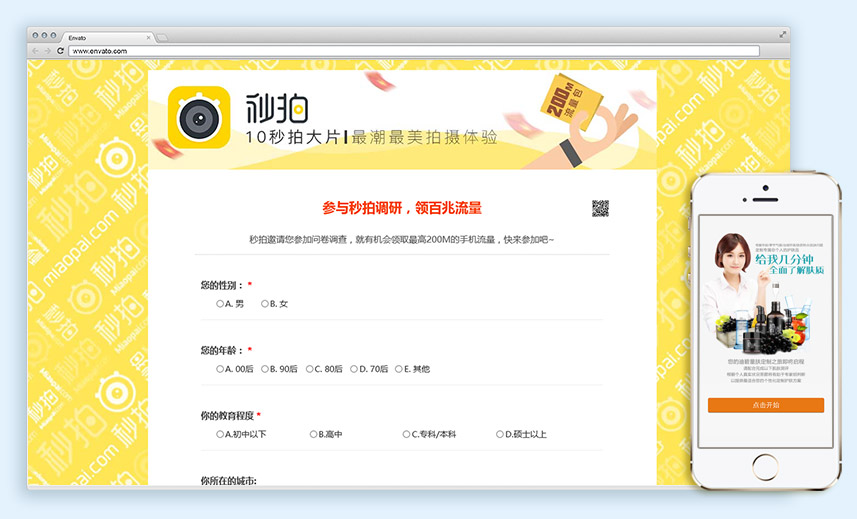Choose age option C. 80后

click(x=324, y=369)
